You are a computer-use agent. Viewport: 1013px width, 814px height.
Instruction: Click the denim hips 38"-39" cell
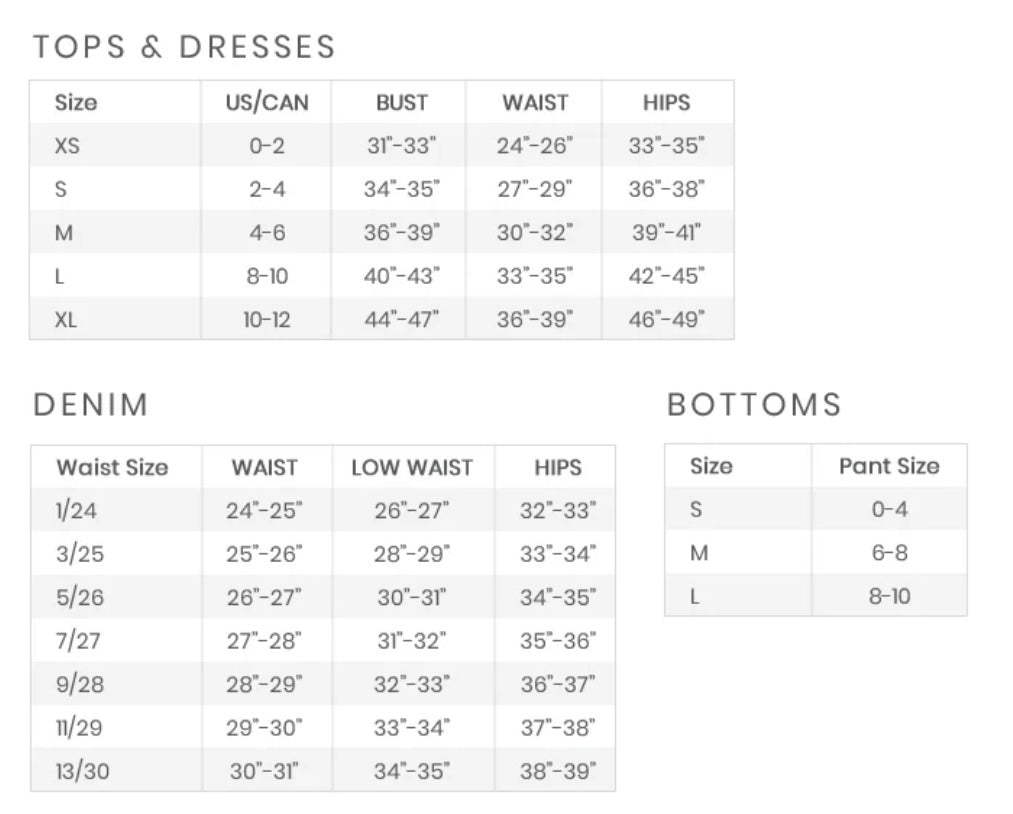558,771
